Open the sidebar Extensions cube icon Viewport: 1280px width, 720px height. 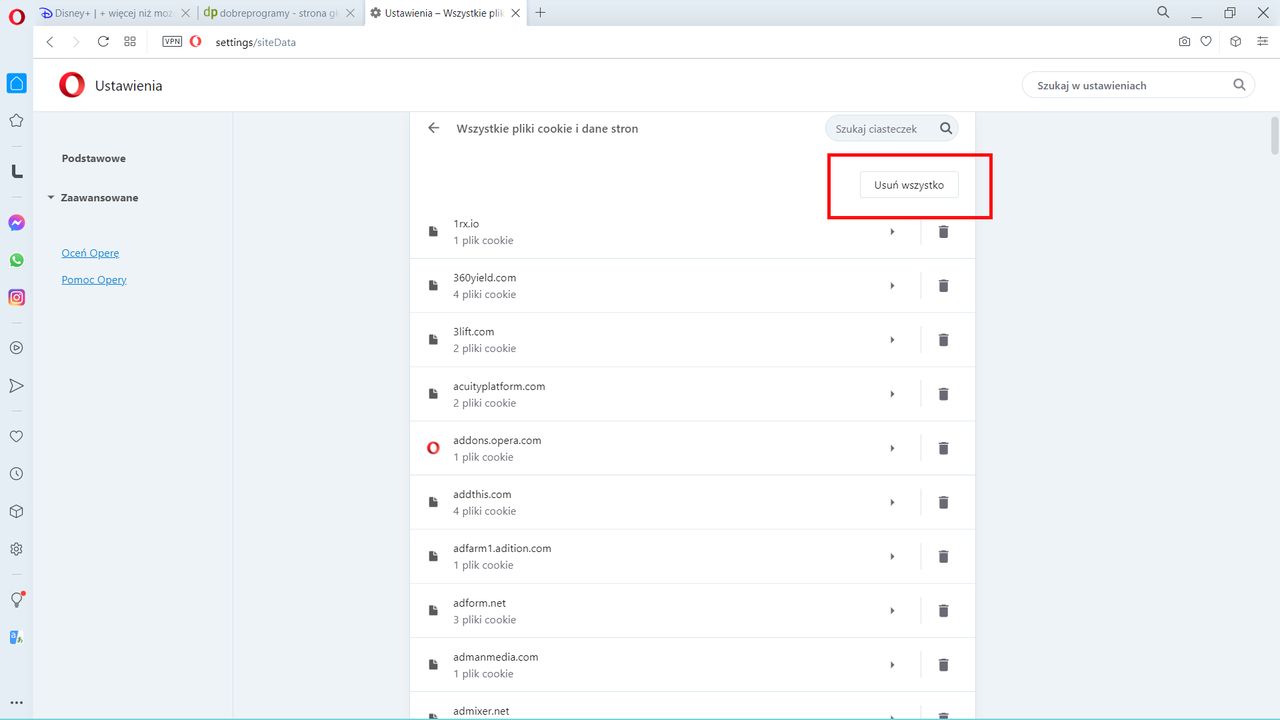tap(16, 511)
